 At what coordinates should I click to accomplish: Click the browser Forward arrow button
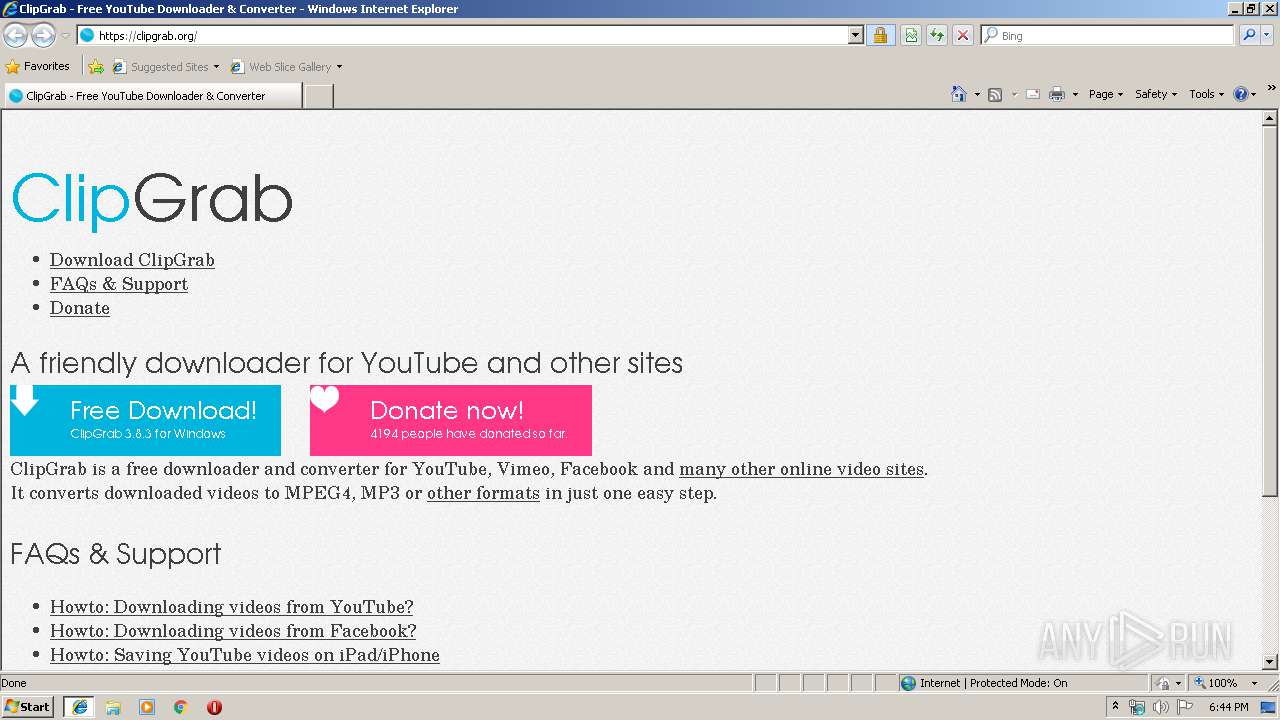(x=43, y=35)
